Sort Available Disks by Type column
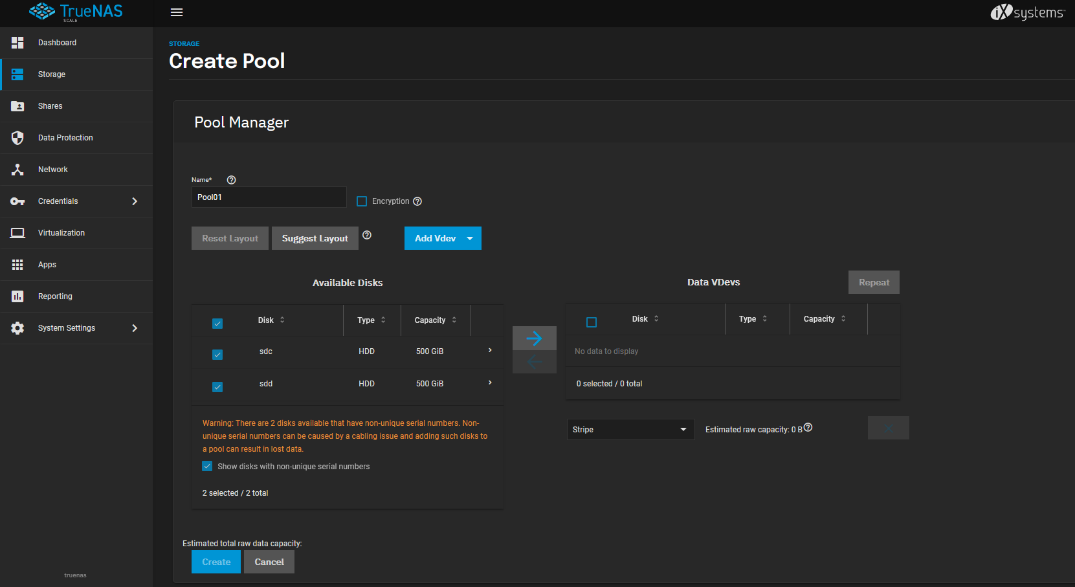This screenshot has width=1075, height=587. [x=372, y=320]
